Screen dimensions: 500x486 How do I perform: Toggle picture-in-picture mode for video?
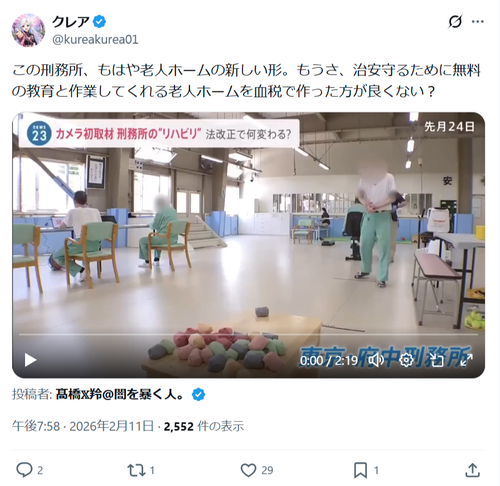(x=436, y=360)
